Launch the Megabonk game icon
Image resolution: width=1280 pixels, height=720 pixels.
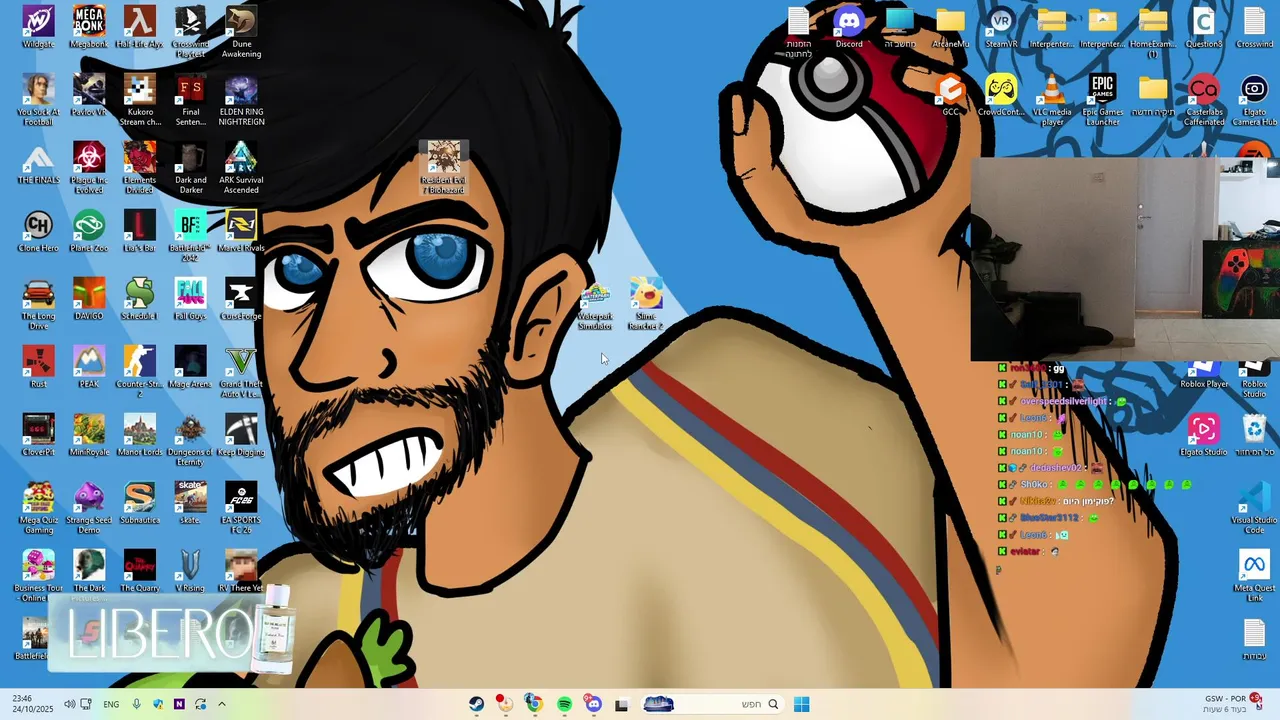89,27
